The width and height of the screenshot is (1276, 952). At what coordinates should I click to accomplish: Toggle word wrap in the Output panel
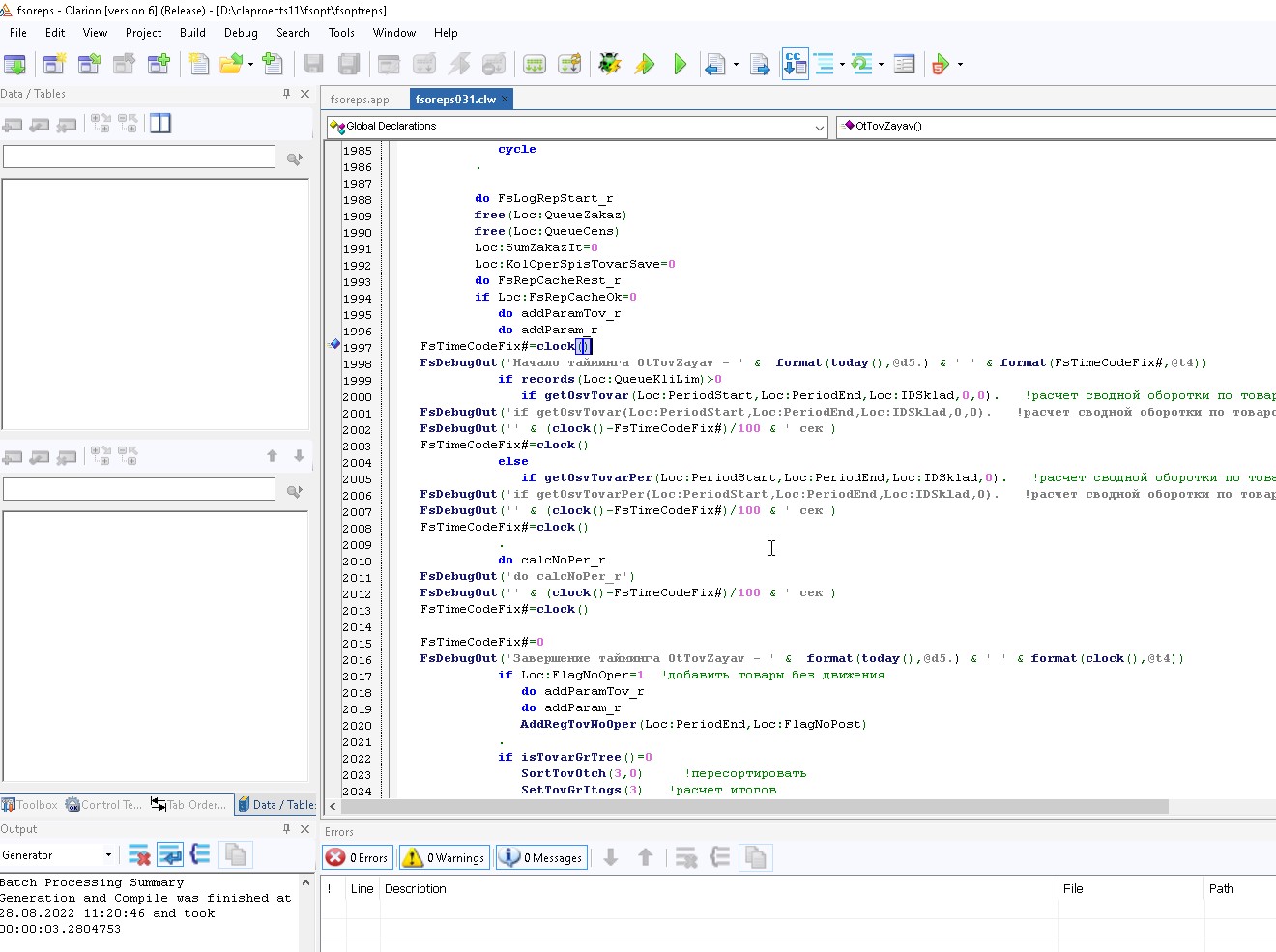click(x=170, y=855)
